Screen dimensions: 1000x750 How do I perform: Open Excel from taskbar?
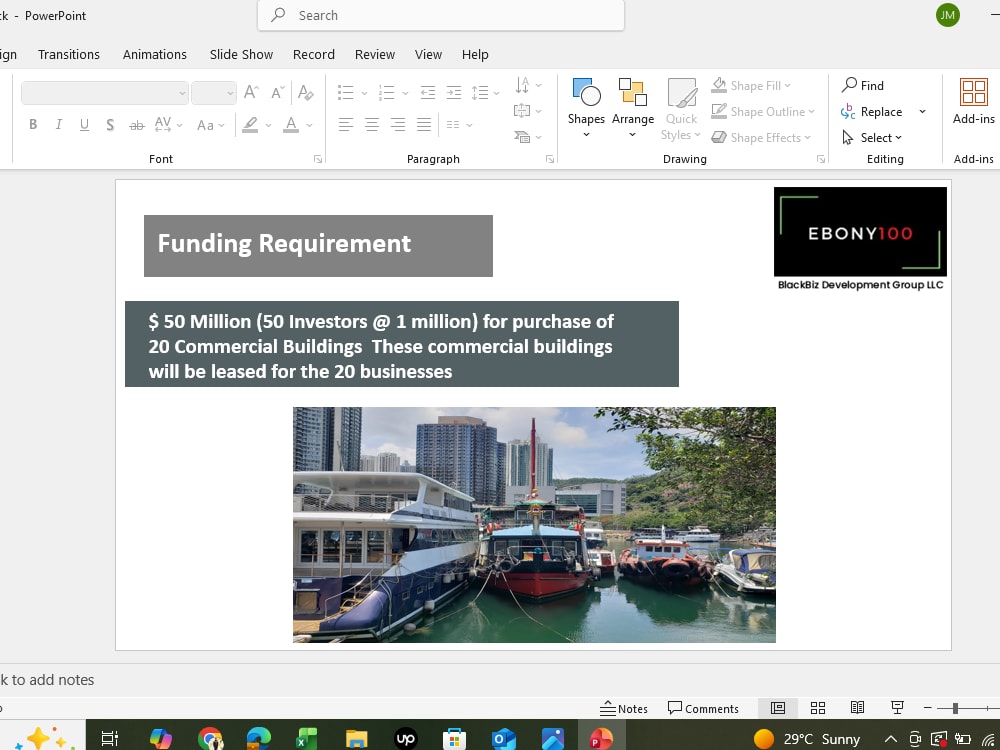[306, 739]
